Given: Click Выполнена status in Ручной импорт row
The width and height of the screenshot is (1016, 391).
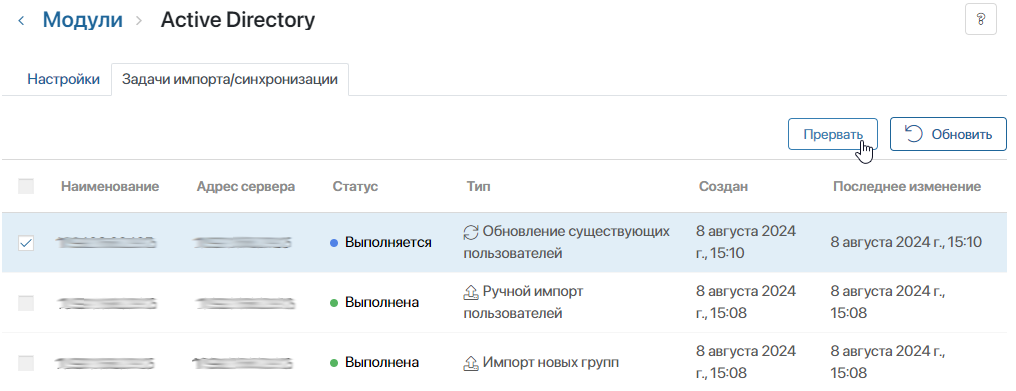Looking at the screenshot, I should tap(382, 303).
